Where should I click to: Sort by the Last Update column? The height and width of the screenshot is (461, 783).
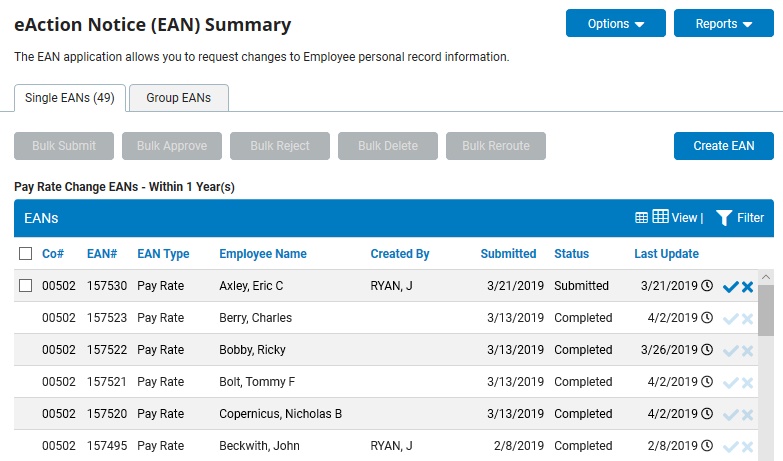click(x=666, y=254)
